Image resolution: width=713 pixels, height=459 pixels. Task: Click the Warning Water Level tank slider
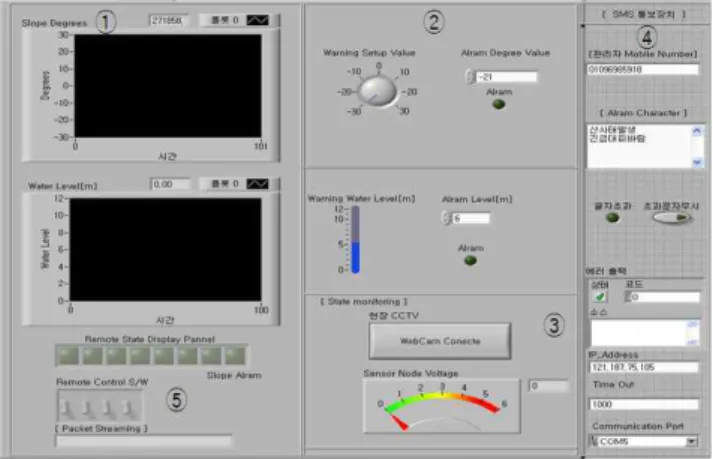[355, 240]
